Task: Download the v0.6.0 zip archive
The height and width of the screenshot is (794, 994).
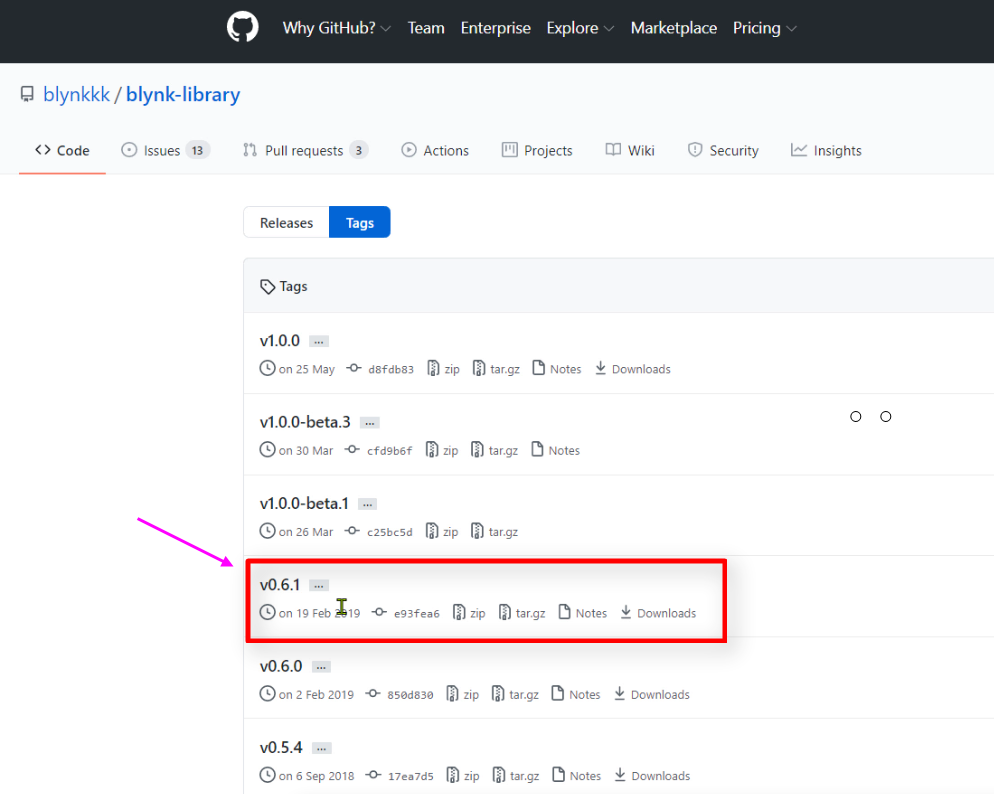Action: [463, 695]
